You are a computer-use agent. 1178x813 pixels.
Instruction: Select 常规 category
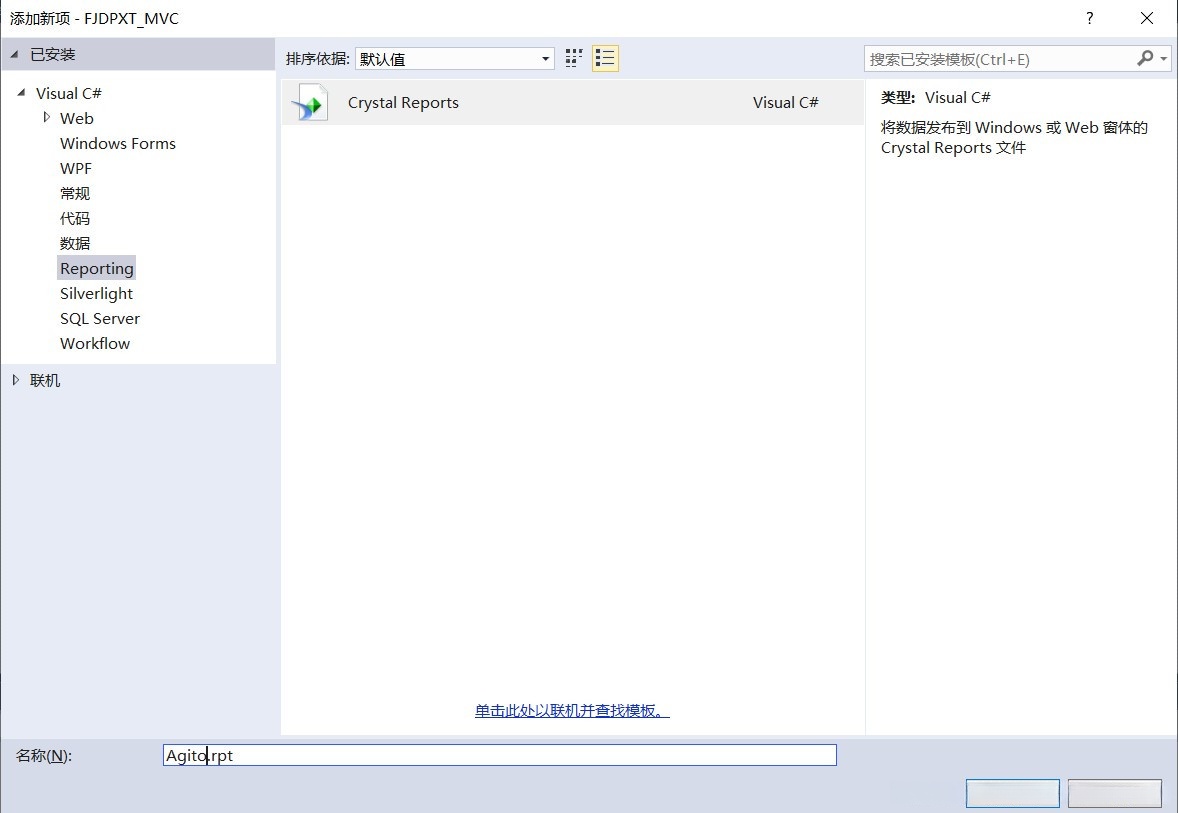coord(75,193)
